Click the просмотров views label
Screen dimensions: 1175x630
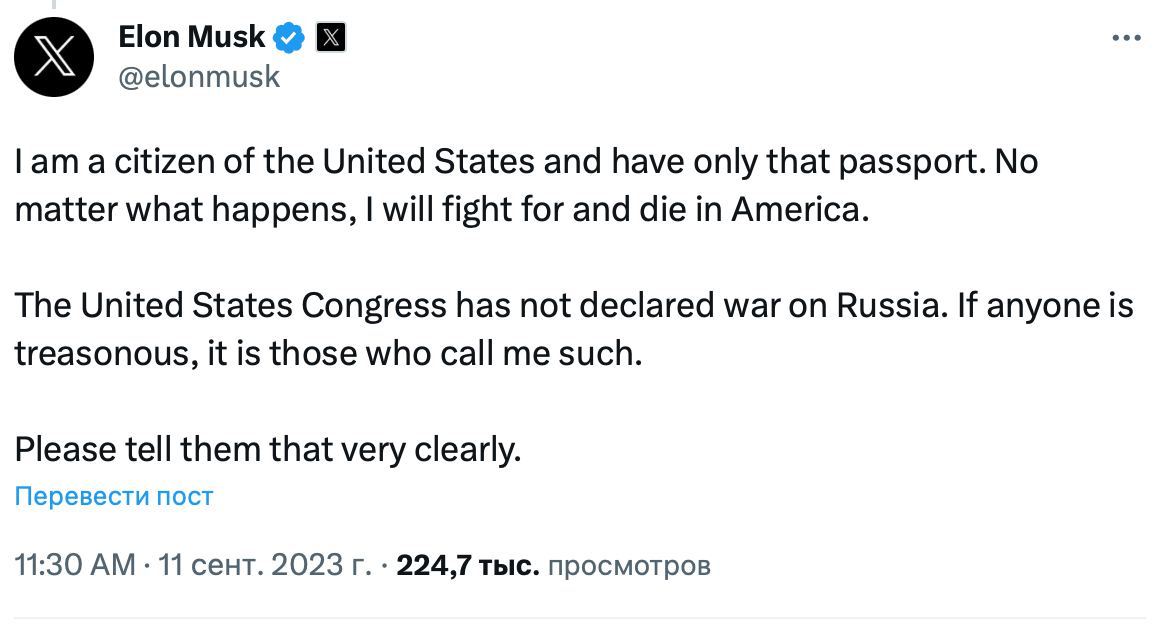point(630,565)
